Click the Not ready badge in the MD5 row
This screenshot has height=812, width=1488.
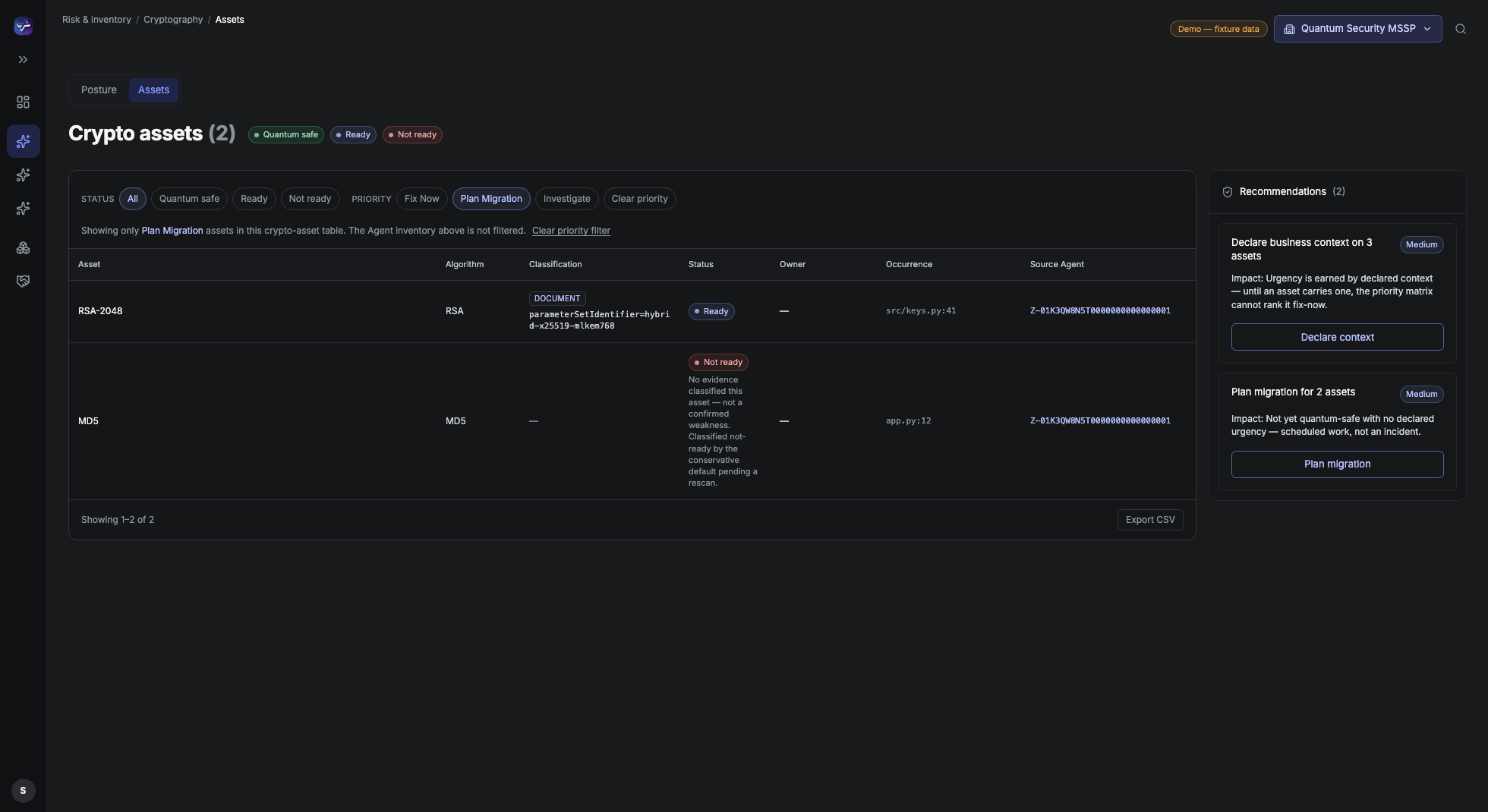point(718,363)
